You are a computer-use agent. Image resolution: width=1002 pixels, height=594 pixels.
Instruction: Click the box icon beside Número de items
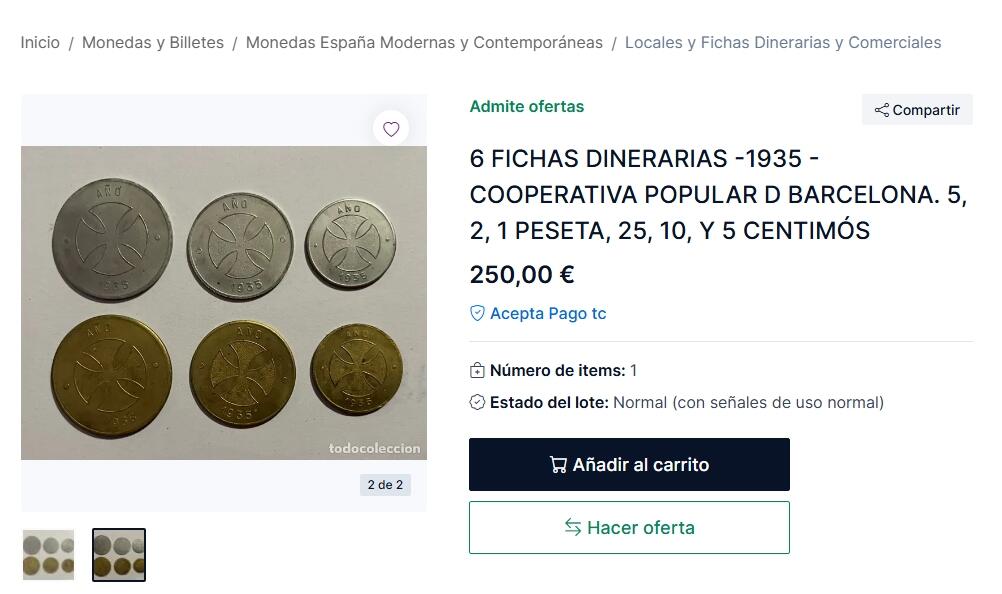point(477,371)
